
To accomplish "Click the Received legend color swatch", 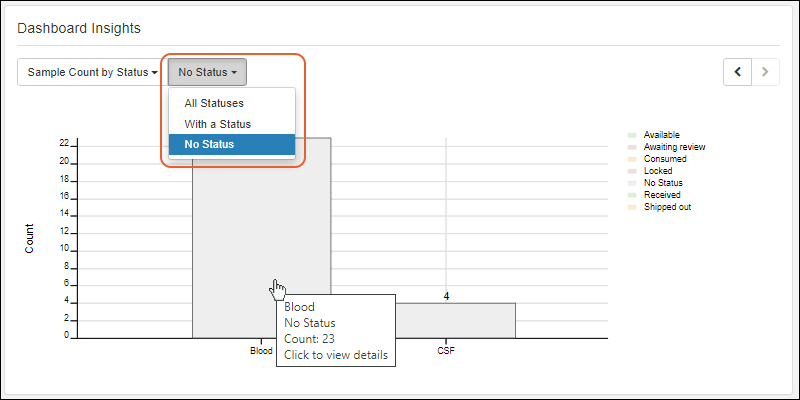I will (x=632, y=195).
